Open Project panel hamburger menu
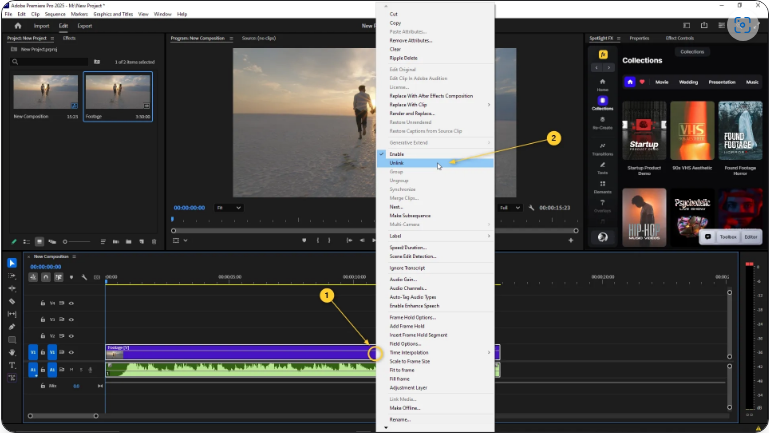Screen dimensions: 769x433 pos(52,38)
